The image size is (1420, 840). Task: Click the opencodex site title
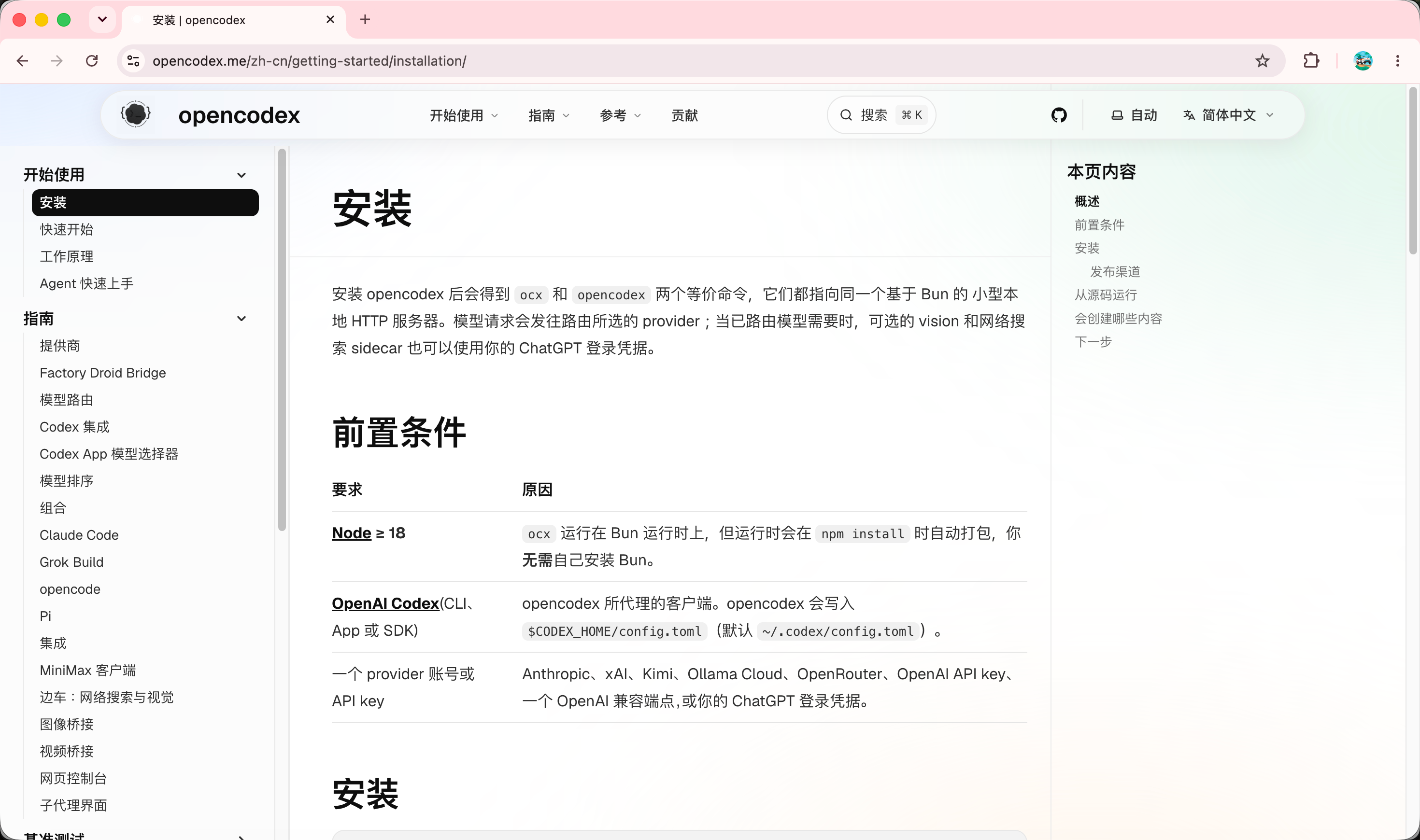(239, 115)
